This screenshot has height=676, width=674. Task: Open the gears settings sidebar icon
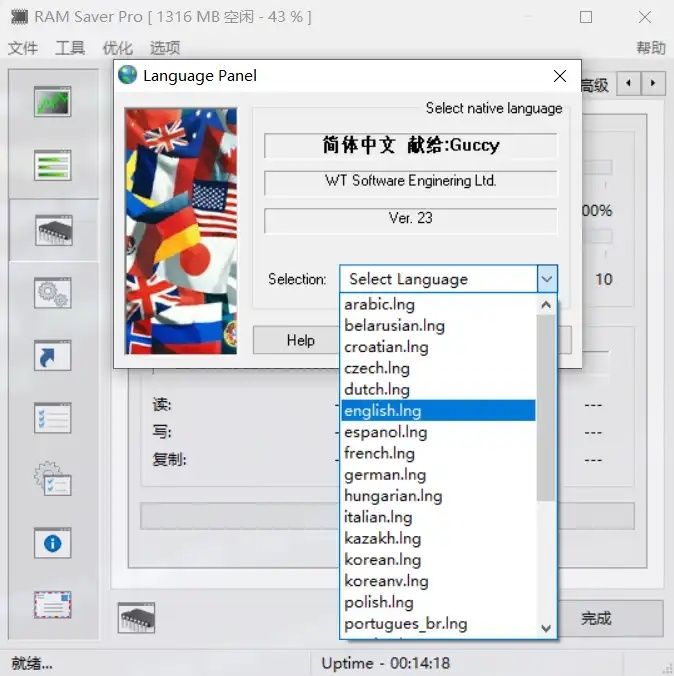53,293
